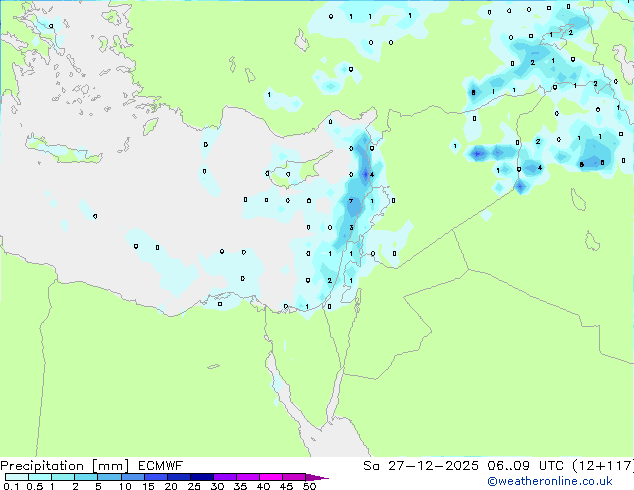Click the 25–30 mm navy swatch
This screenshot has width=634, height=490.
[x=201, y=477]
